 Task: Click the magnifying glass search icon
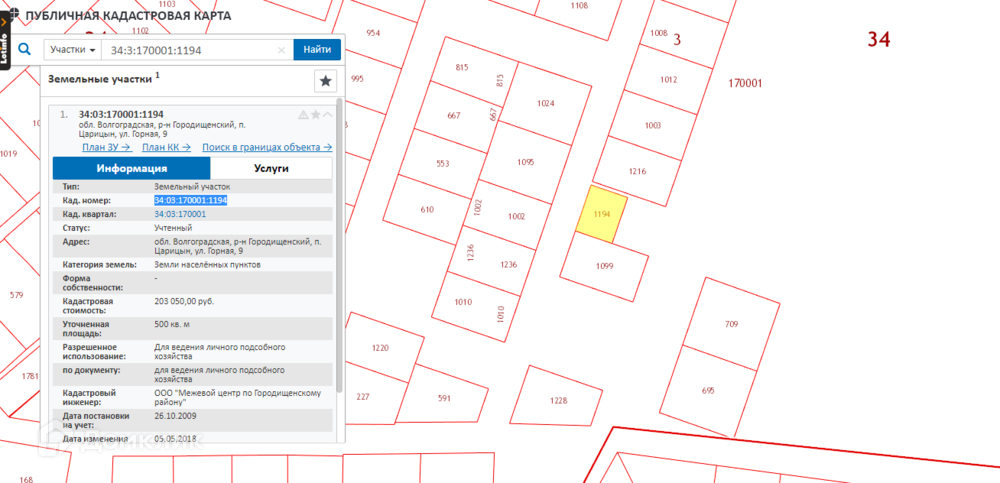pyautogui.click(x=24, y=49)
